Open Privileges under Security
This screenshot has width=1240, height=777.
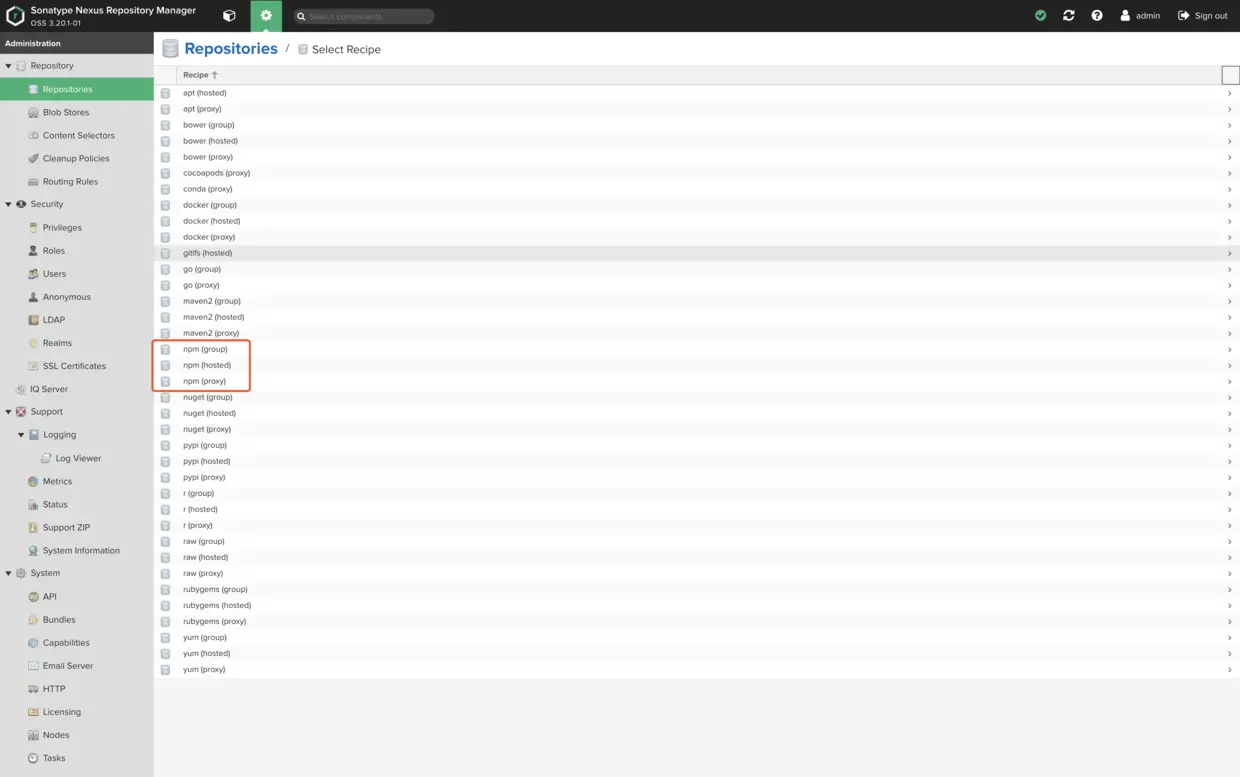coord(77,227)
